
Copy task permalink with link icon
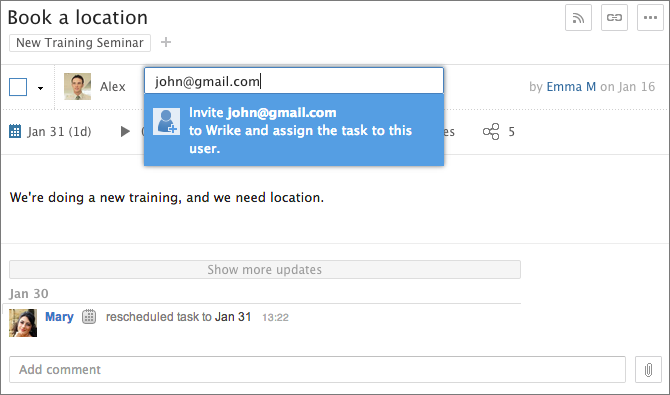tap(614, 18)
